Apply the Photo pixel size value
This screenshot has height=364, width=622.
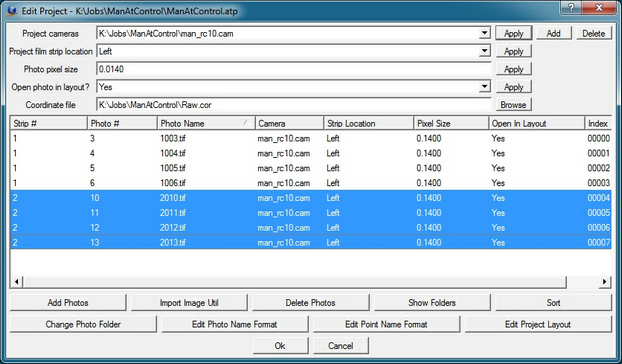[513, 69]
